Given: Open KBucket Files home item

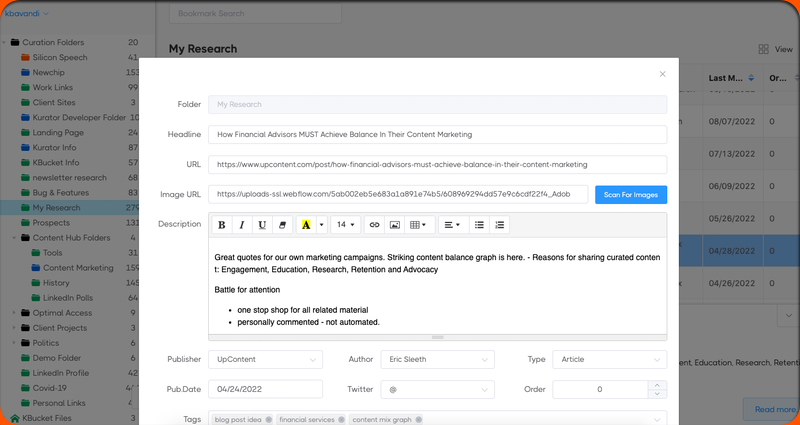Looking at the screenshot, I should point(47,418).
